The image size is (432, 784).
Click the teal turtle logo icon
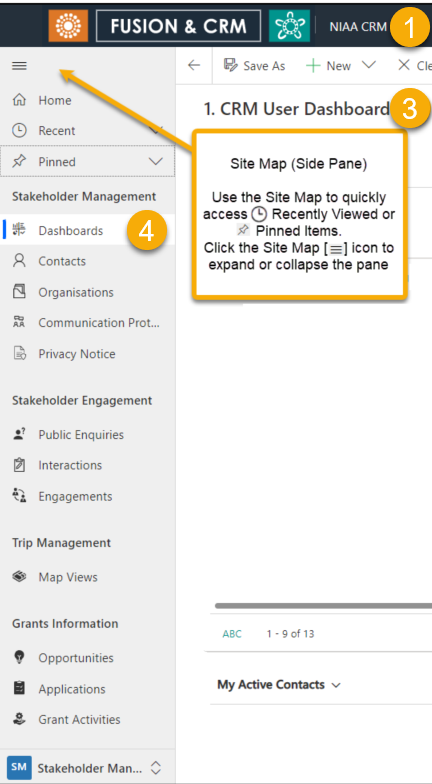click(289, 26)
